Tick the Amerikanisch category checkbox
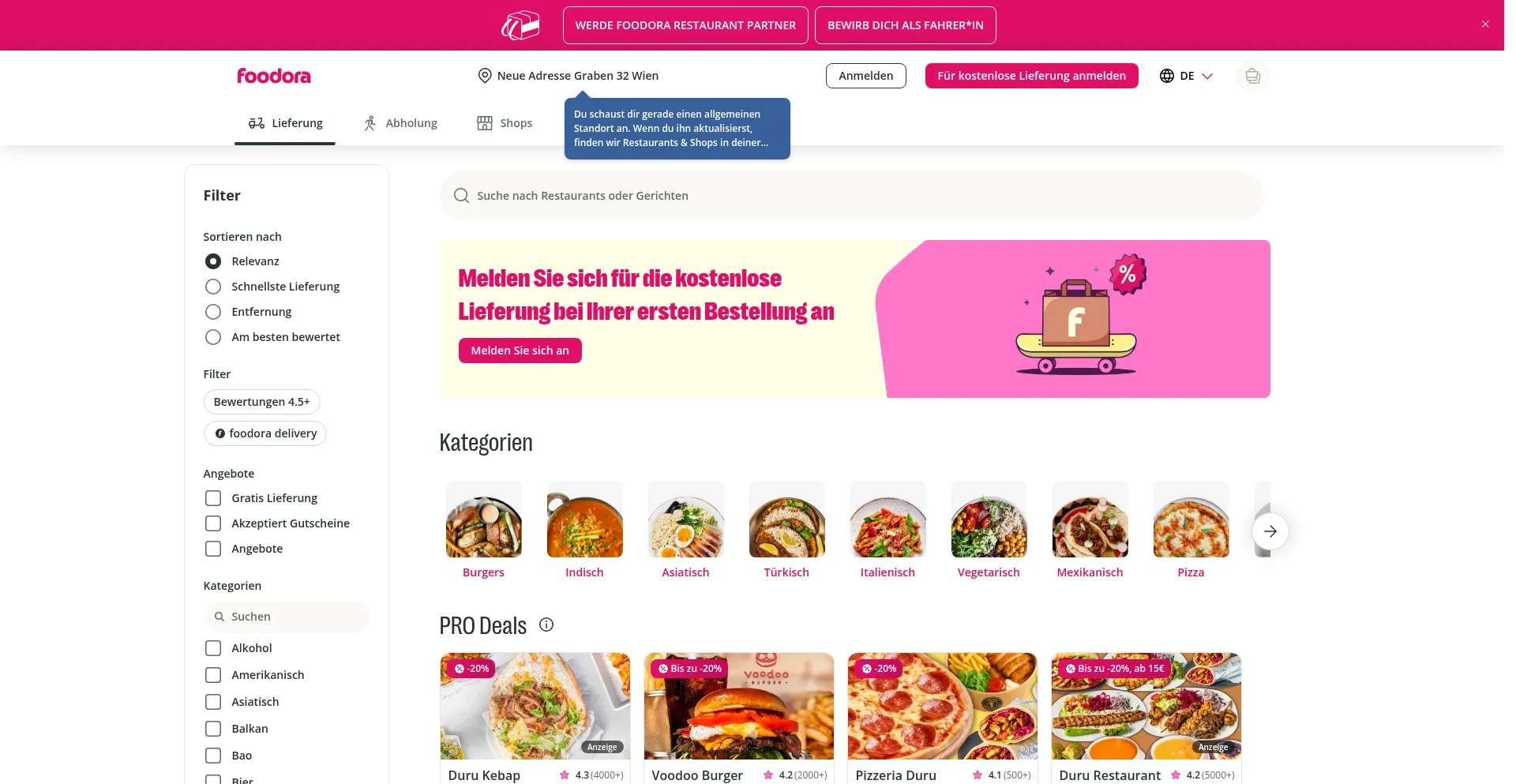 tap(213, 675)
